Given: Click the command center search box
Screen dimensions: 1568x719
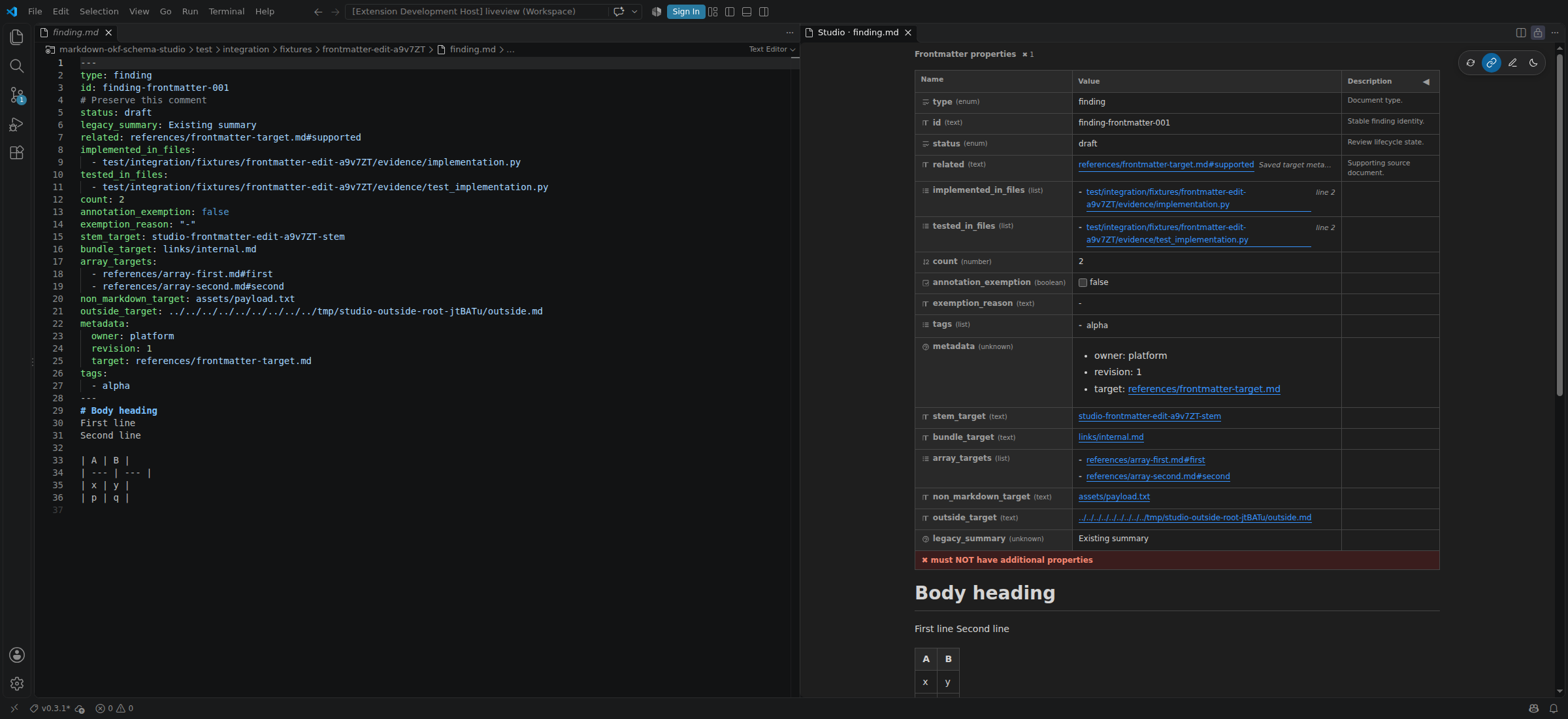Looking at the screenshot, I should [476, 12].
